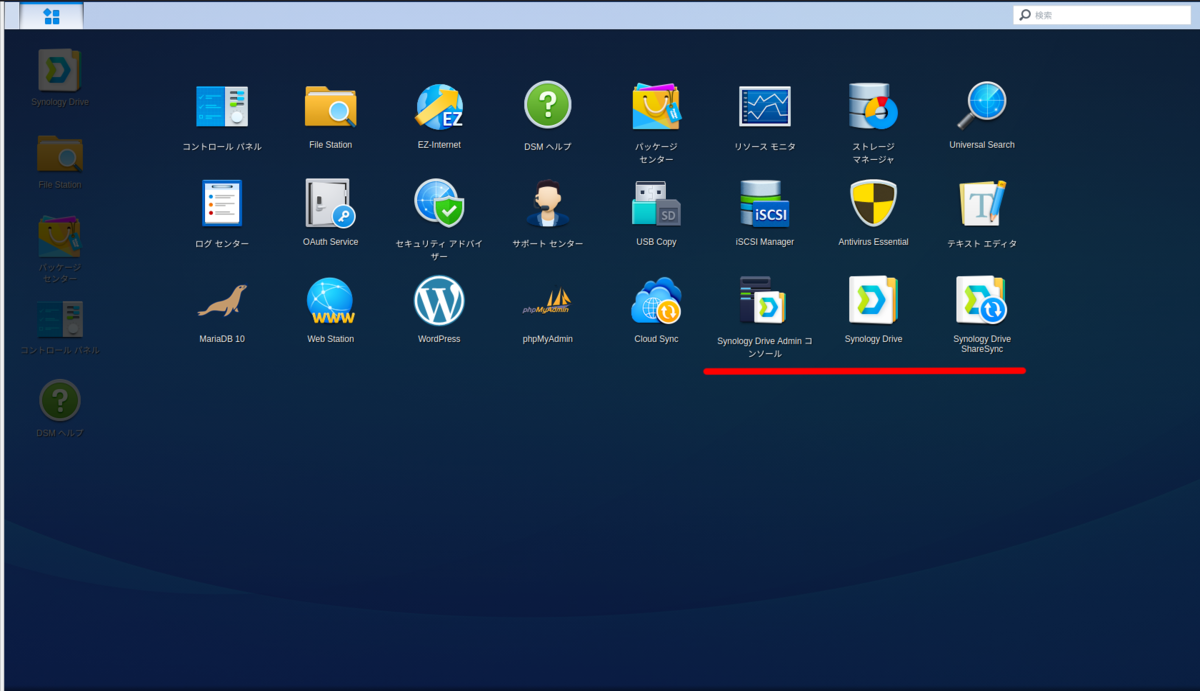
Task: Open Storage Manager (ストレージ マネージャ) icon
Action: pos(873,106)
